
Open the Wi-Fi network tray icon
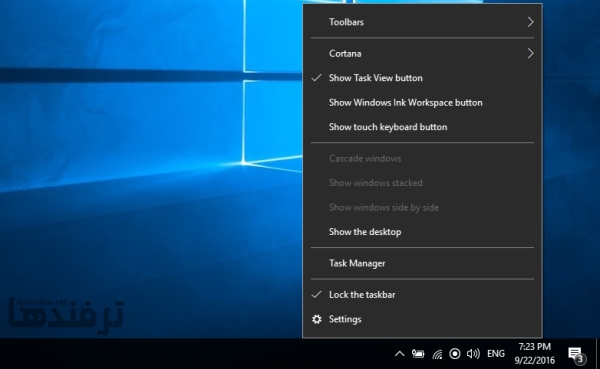click(x=437, y=354)
